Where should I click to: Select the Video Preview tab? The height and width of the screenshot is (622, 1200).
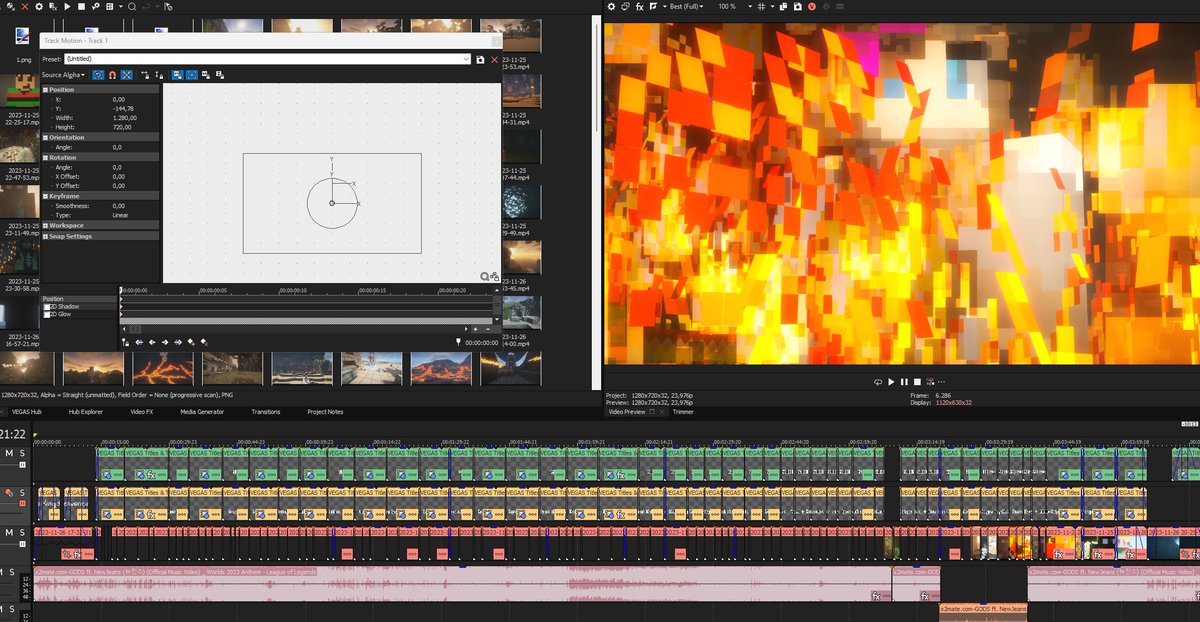pyautogui.click(x=627, y=411)
